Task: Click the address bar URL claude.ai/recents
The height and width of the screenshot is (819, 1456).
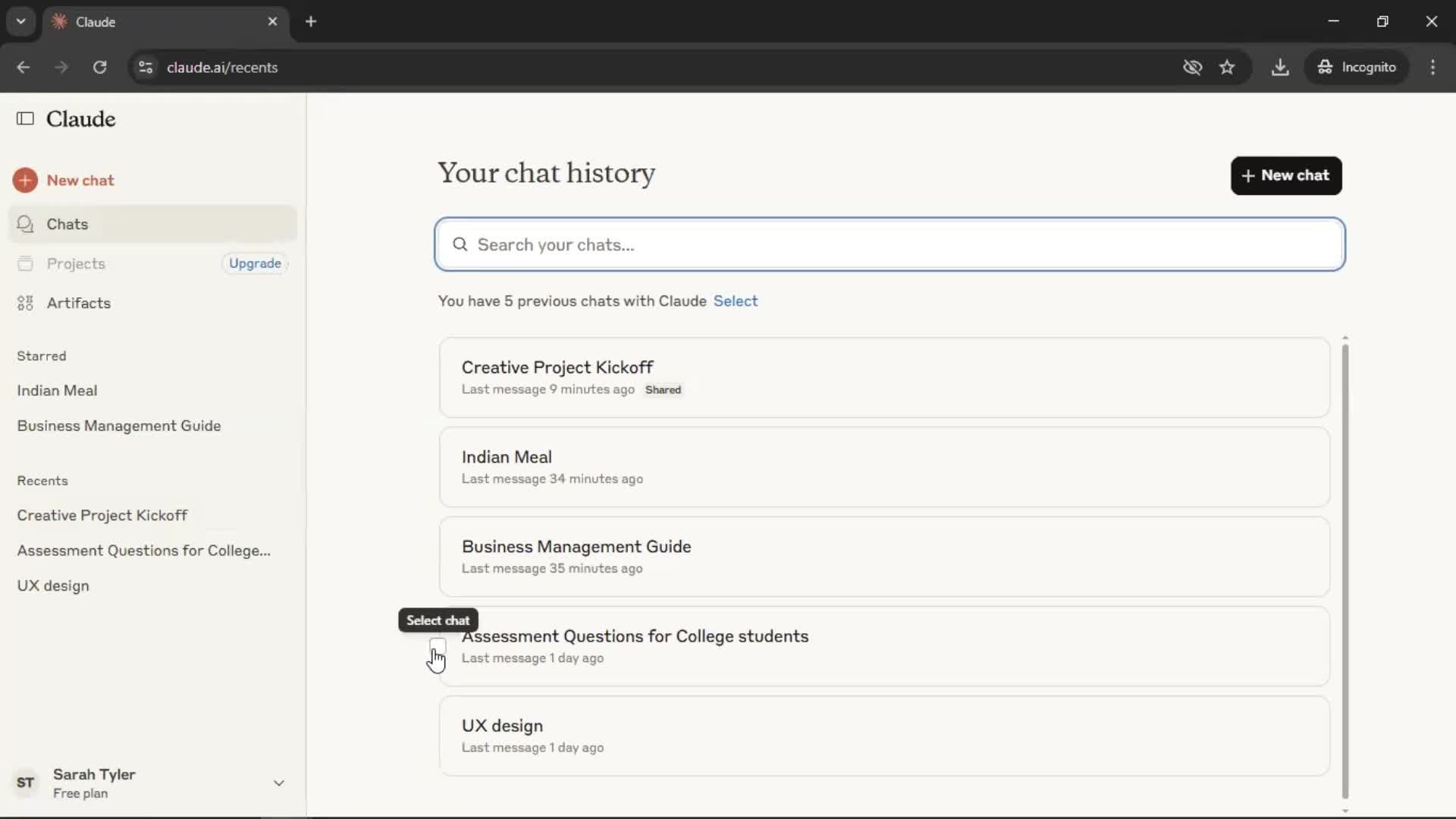Action: point(222,67)
